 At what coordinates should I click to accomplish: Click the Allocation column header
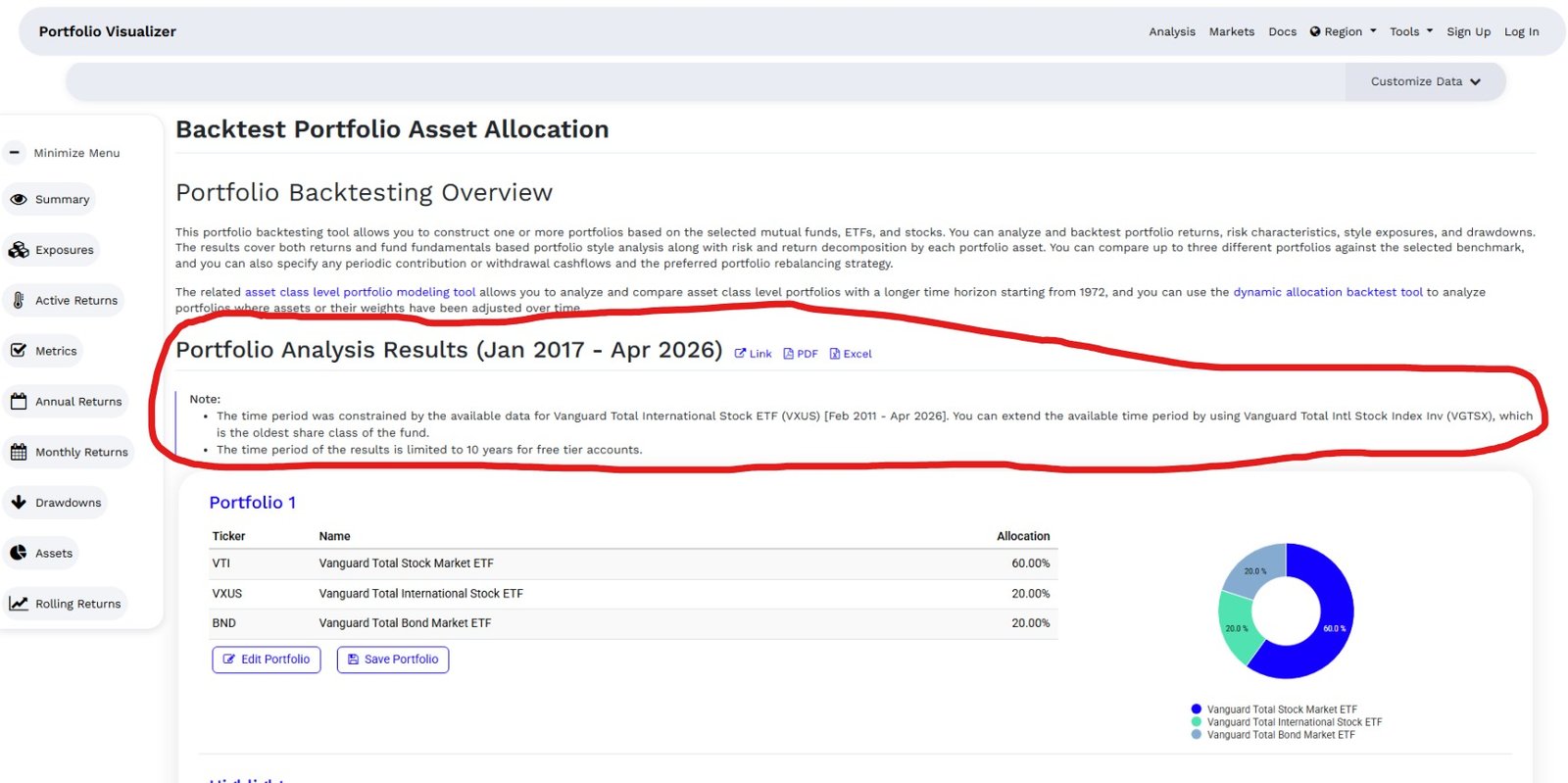(x=1023, y=536)
